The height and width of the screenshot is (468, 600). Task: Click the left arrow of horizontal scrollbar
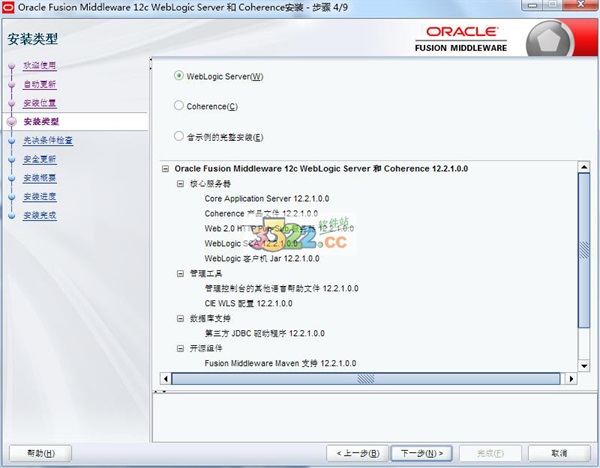pos(165,379)
